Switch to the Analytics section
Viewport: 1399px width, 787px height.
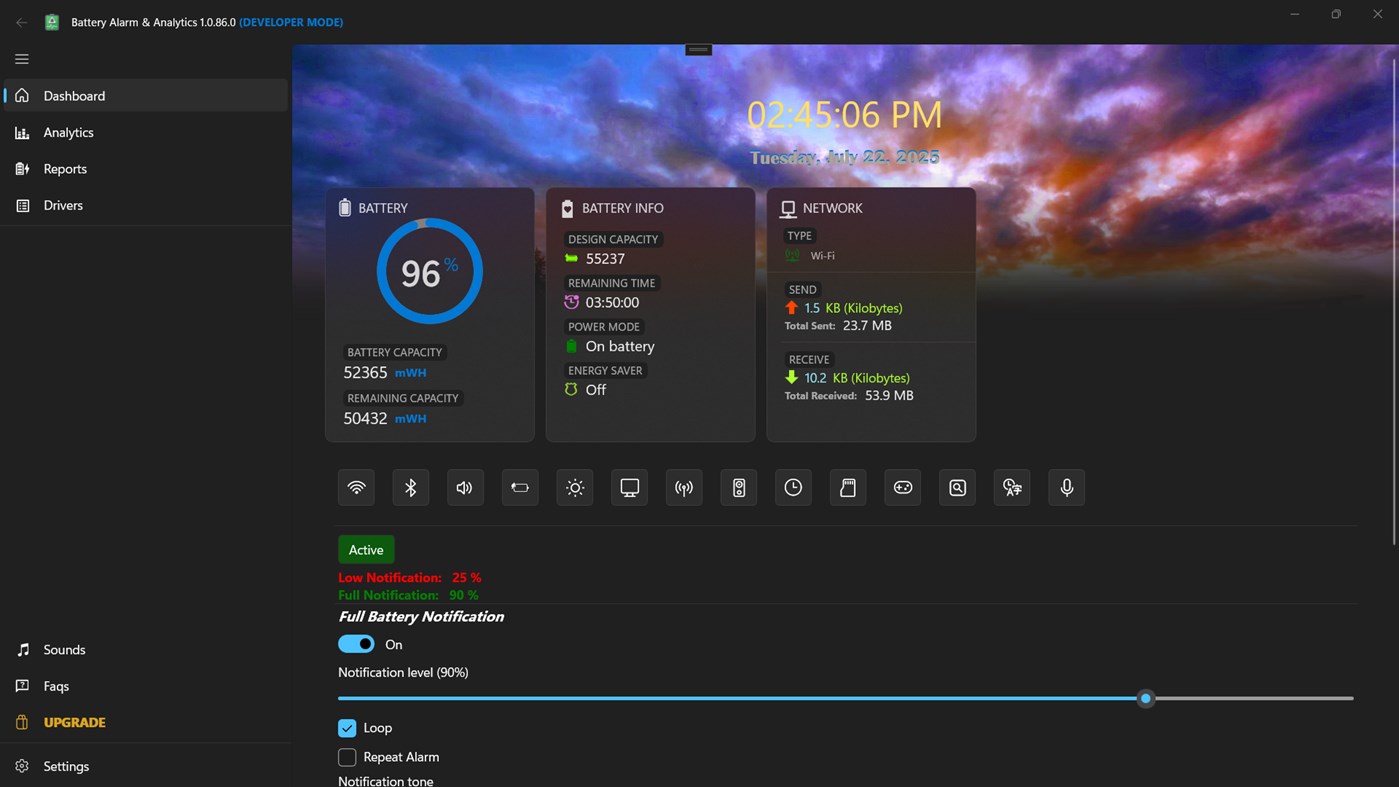pos(68,132)
